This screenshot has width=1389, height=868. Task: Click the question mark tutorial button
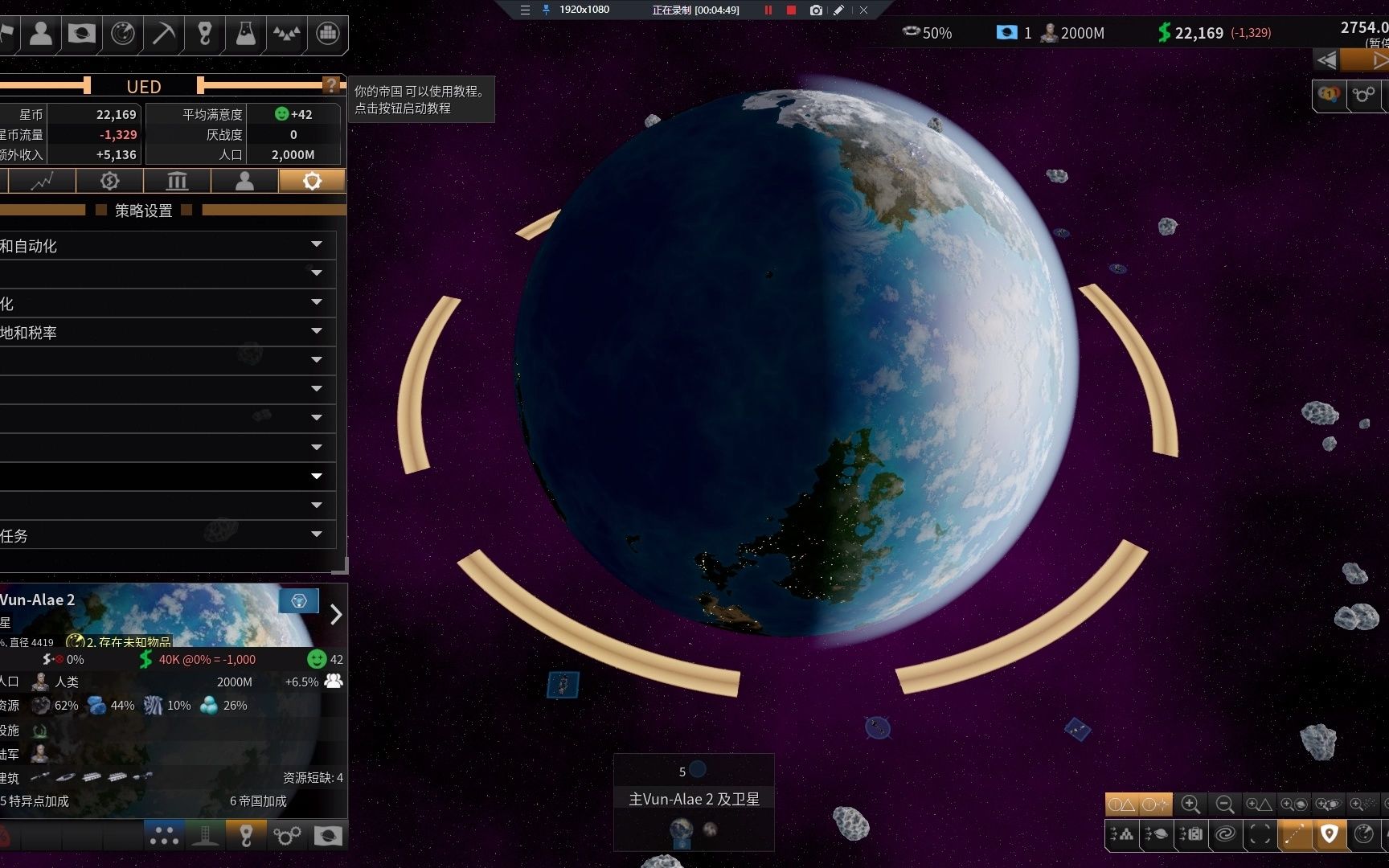point(330,84)
